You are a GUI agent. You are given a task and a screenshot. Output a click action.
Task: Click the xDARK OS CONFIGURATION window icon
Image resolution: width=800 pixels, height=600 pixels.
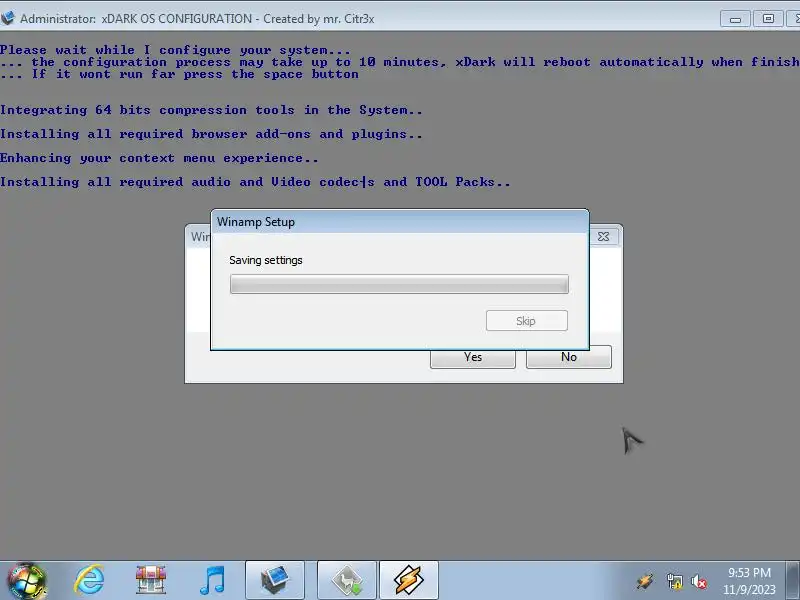(8, 18)
